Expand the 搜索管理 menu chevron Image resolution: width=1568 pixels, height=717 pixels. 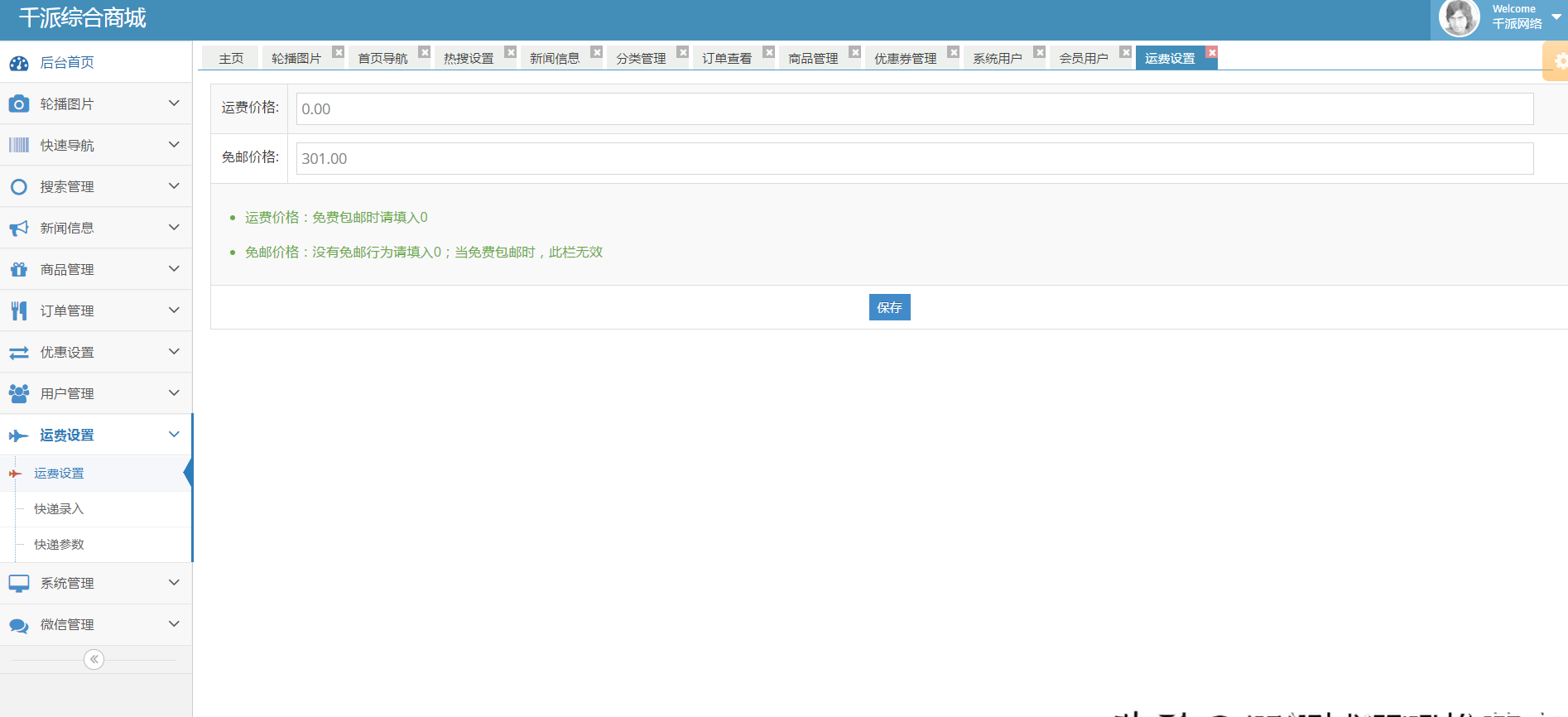[174, 186]
